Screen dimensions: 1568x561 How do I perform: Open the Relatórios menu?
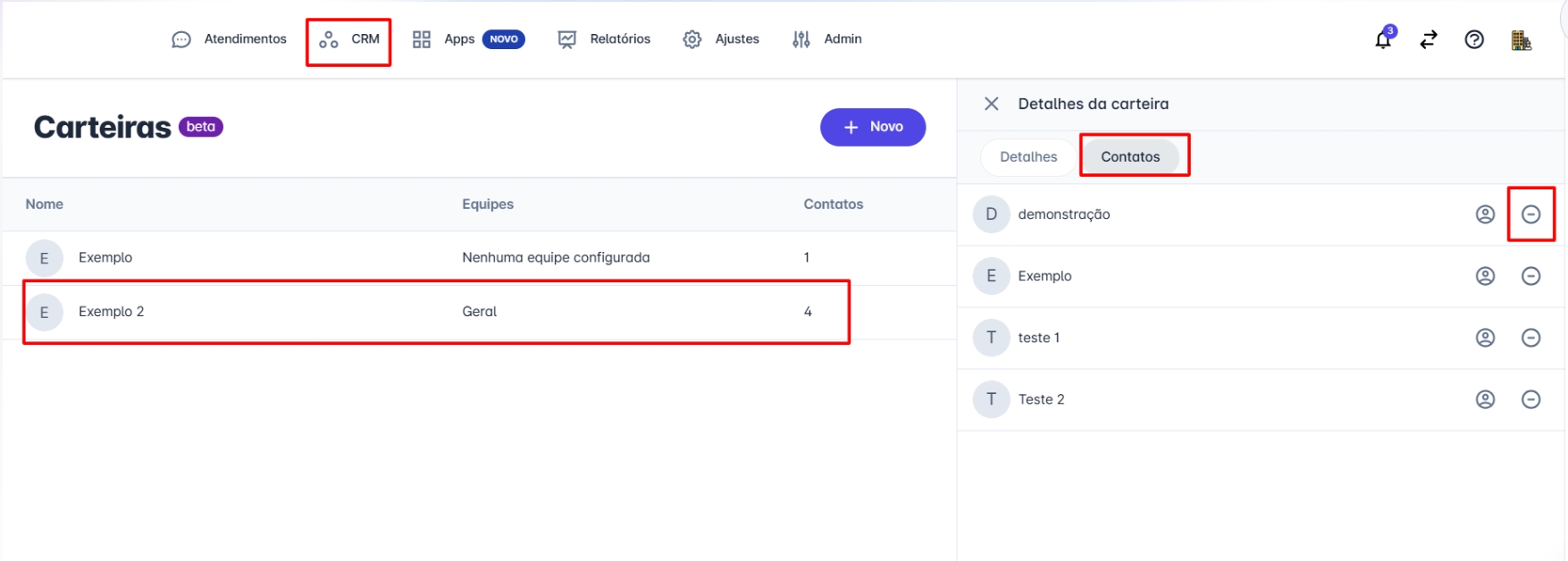[x=604, y=39]
